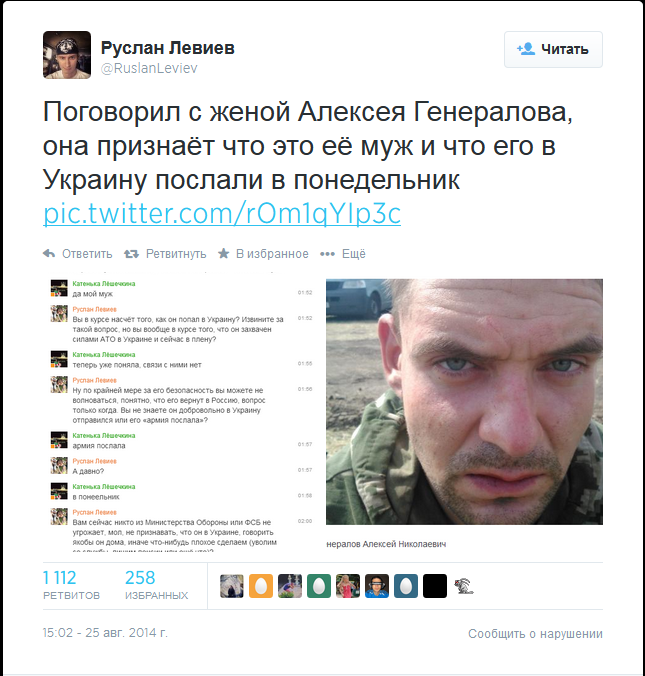The width and height of the screenshot is (645, 676).
Task: Click the Ответить reply arrow icon
Action: [49, 254]
